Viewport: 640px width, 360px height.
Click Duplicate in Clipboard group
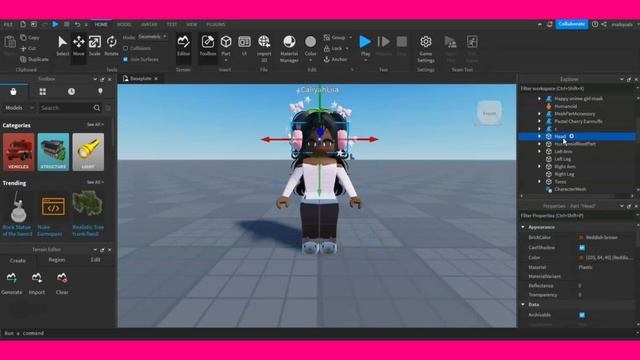coord(34,59)
